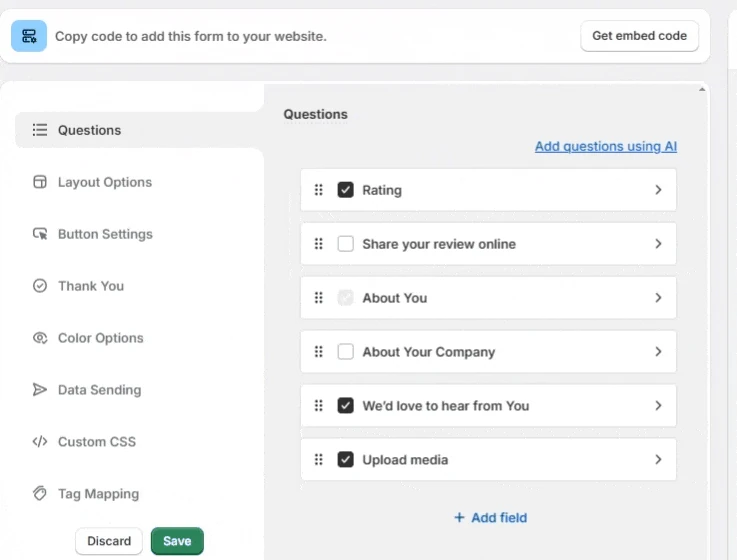Click the About Your Company label

429,352
